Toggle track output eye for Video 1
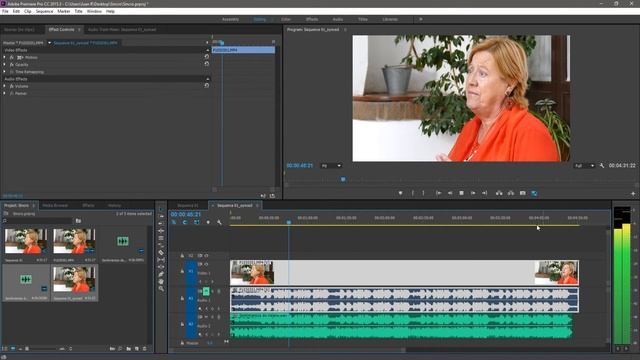640x360 pixels. (206, 264)
